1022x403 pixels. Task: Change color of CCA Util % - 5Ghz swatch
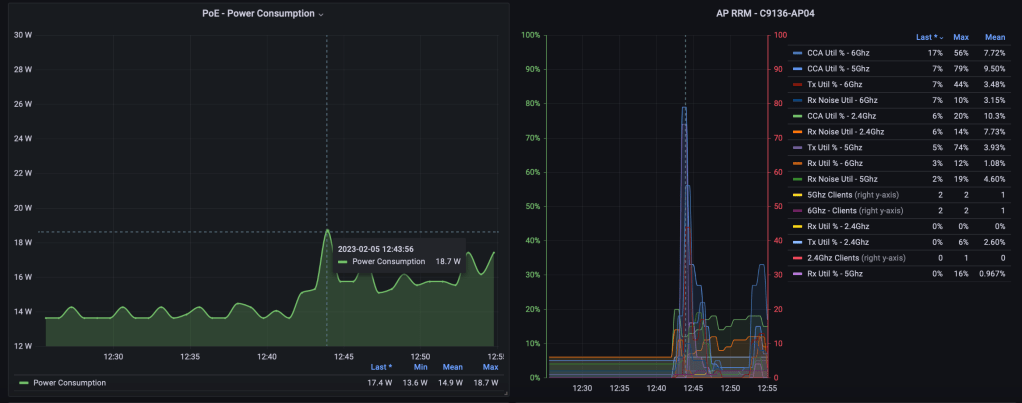pyautogui.click(x=797, y=69)
